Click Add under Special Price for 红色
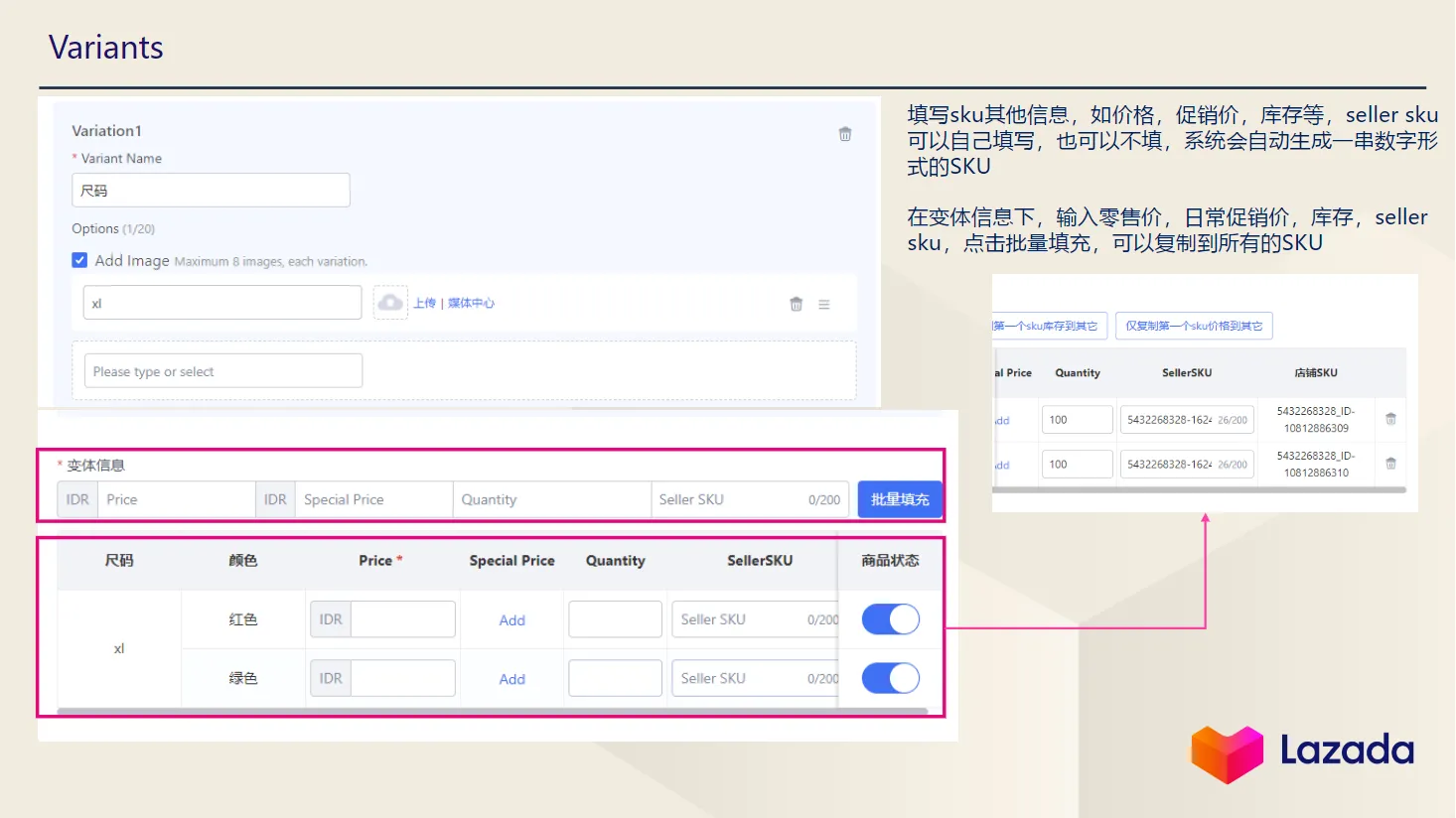Image resolution: width=1456 pixels, height=818 pixels. 511,619
